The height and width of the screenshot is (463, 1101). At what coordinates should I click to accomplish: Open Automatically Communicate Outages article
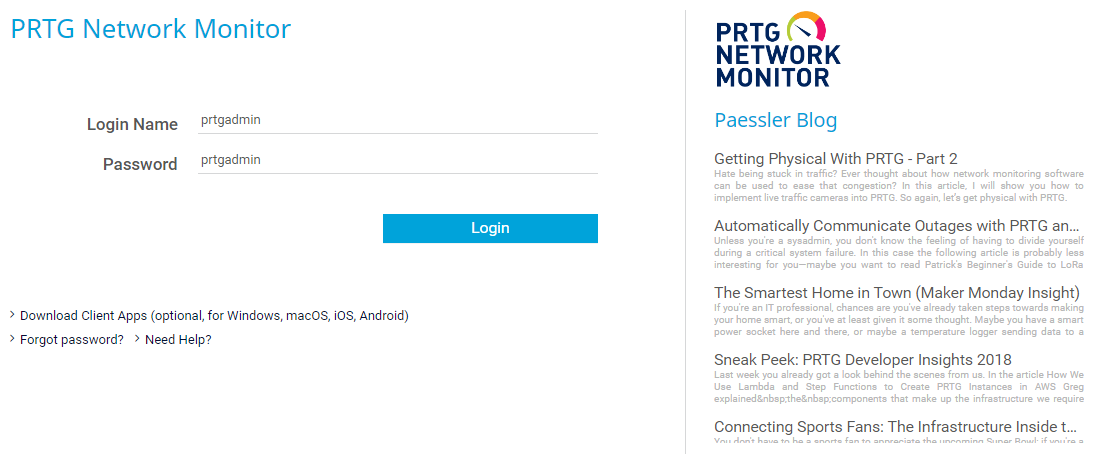(x=897, y=226)
